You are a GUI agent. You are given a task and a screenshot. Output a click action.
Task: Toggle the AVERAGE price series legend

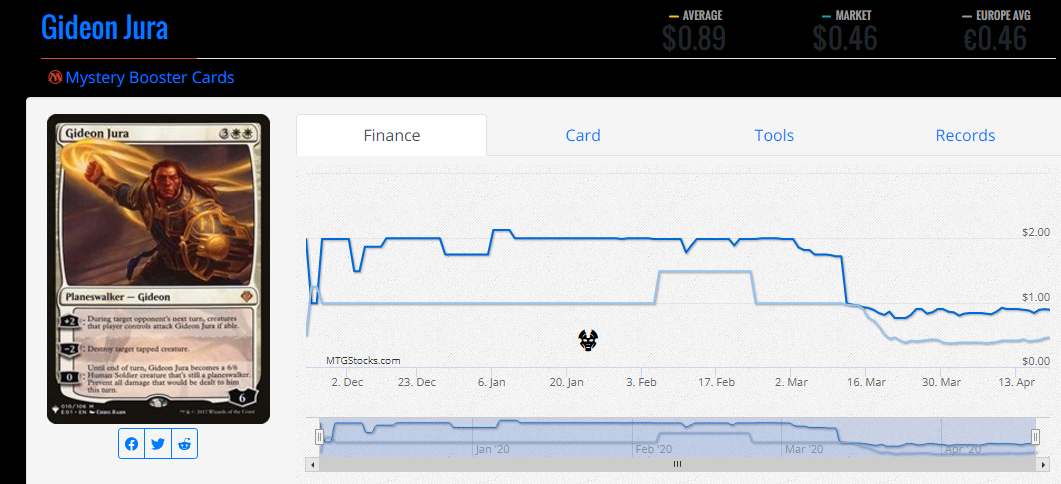coord(694,15)
